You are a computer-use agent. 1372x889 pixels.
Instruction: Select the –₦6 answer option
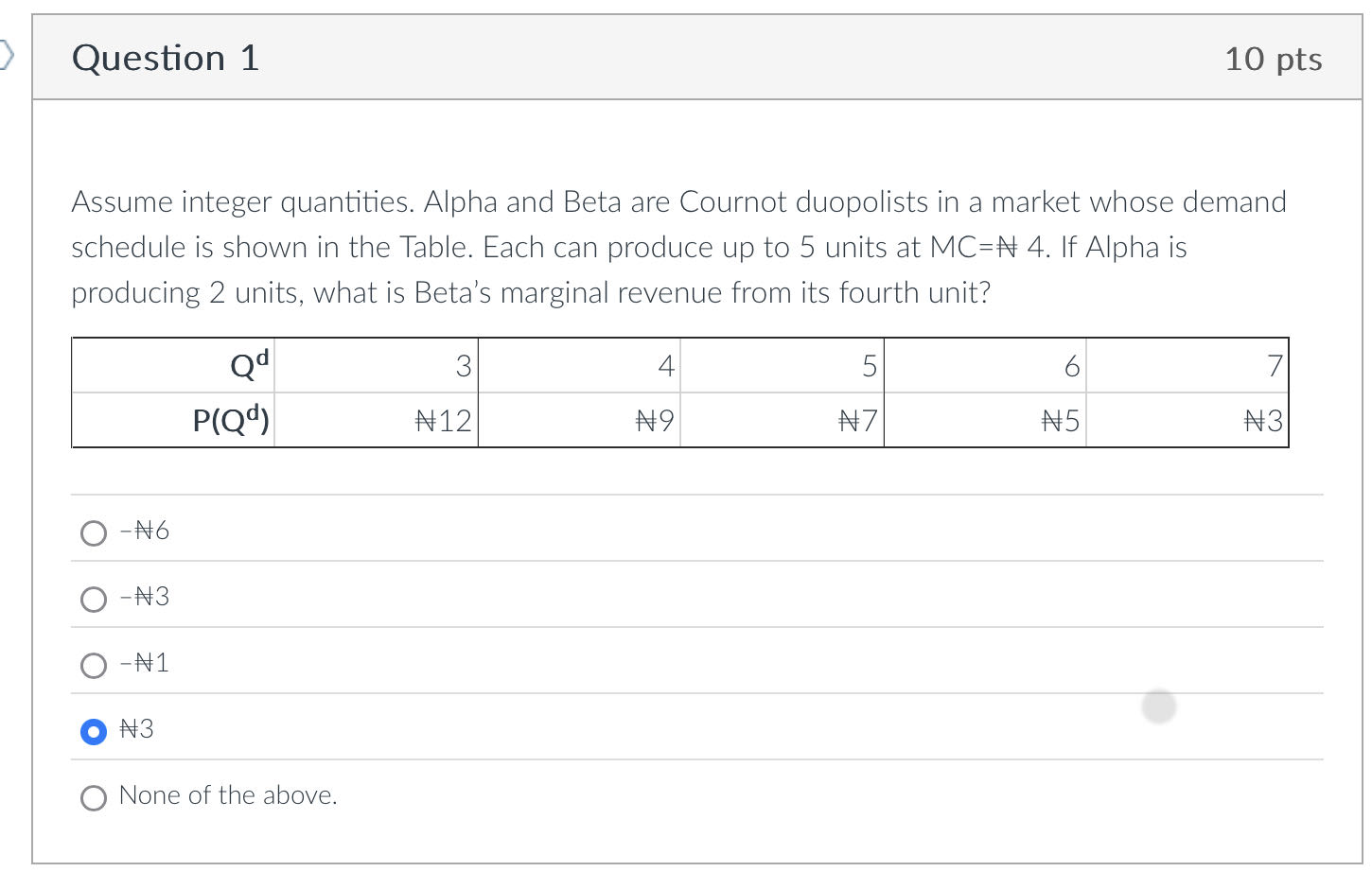(x=94, y=532)
